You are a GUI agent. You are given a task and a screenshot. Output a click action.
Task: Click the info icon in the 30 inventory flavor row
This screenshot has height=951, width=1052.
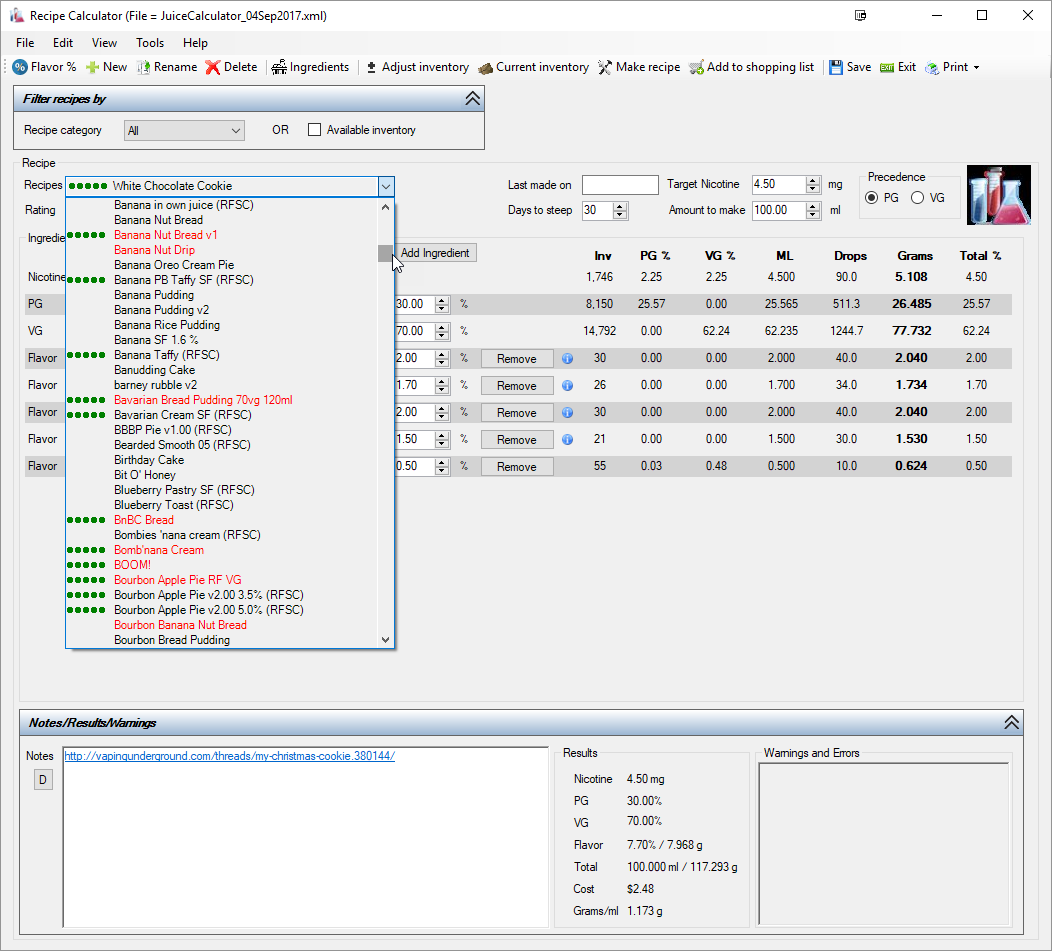[x=568, y=358]
